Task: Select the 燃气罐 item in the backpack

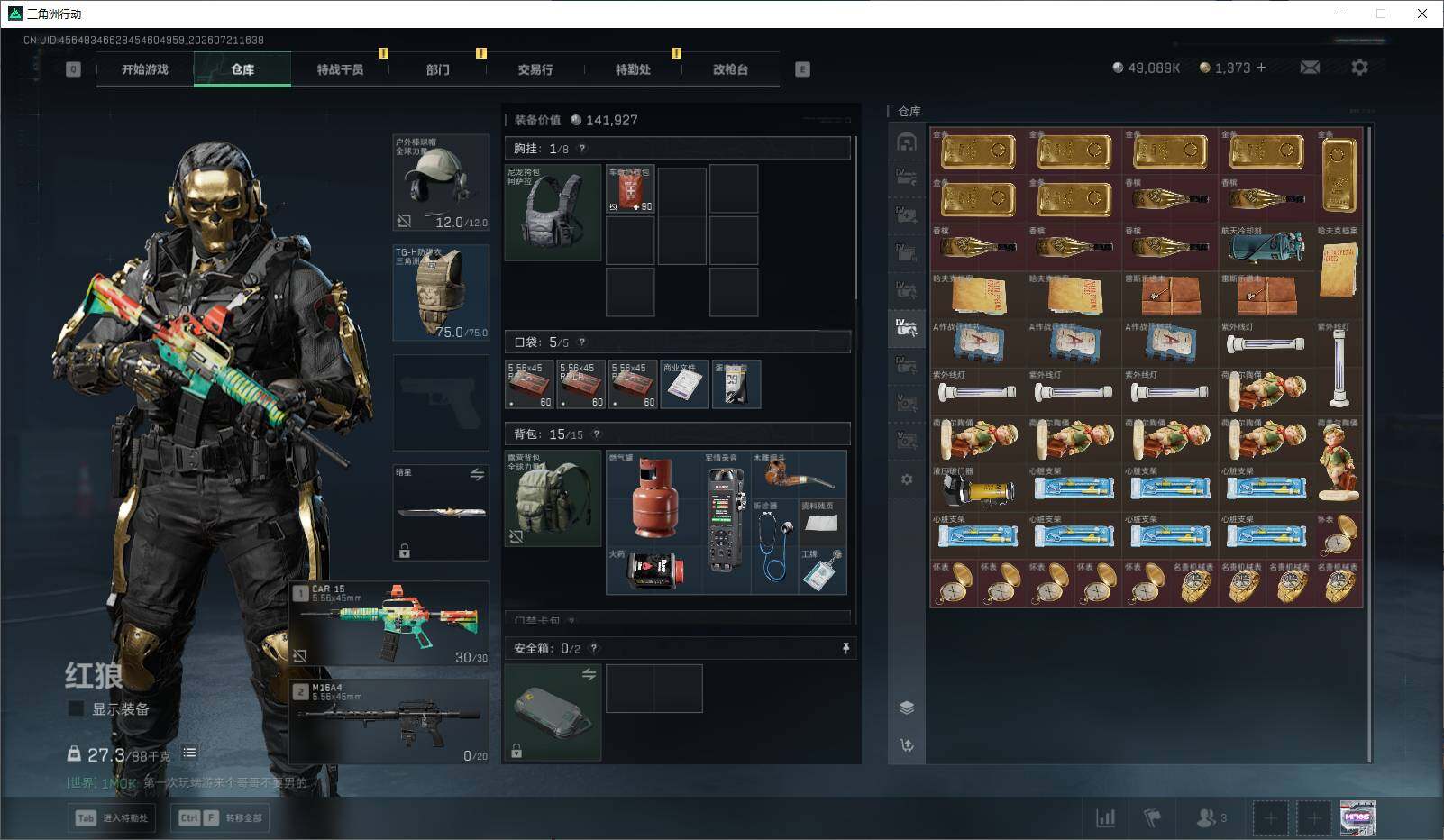Action: coord(655,498)
